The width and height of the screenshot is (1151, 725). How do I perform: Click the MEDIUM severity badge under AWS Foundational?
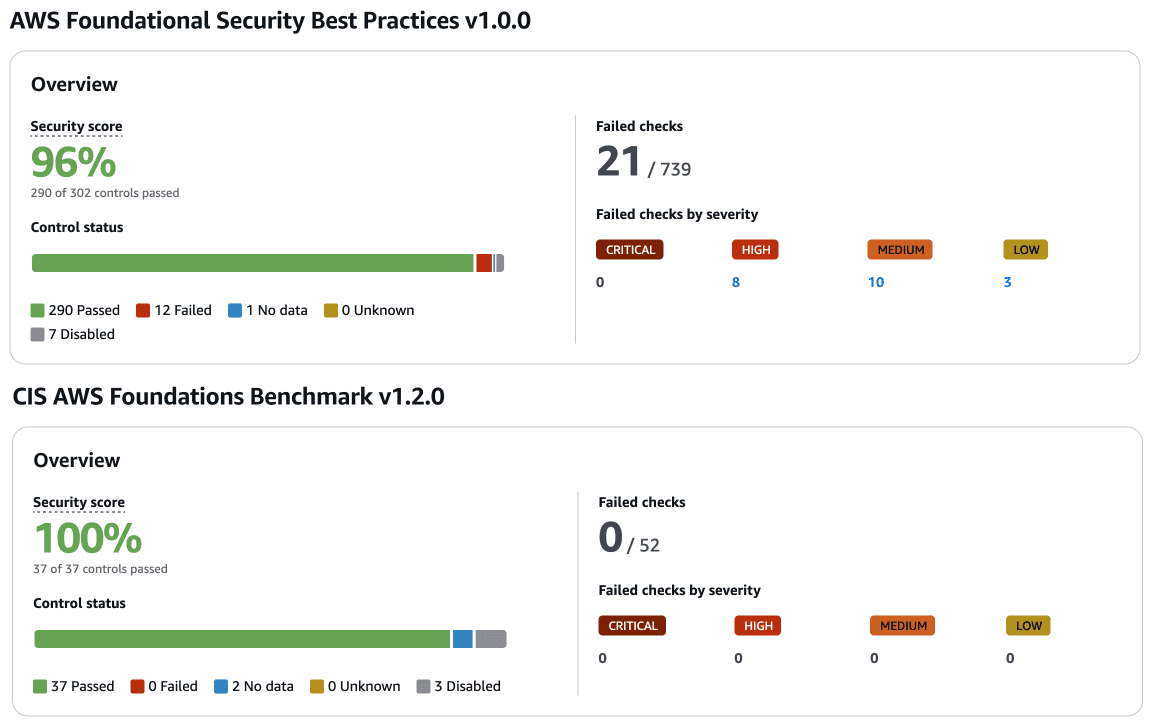click(899, 249)
